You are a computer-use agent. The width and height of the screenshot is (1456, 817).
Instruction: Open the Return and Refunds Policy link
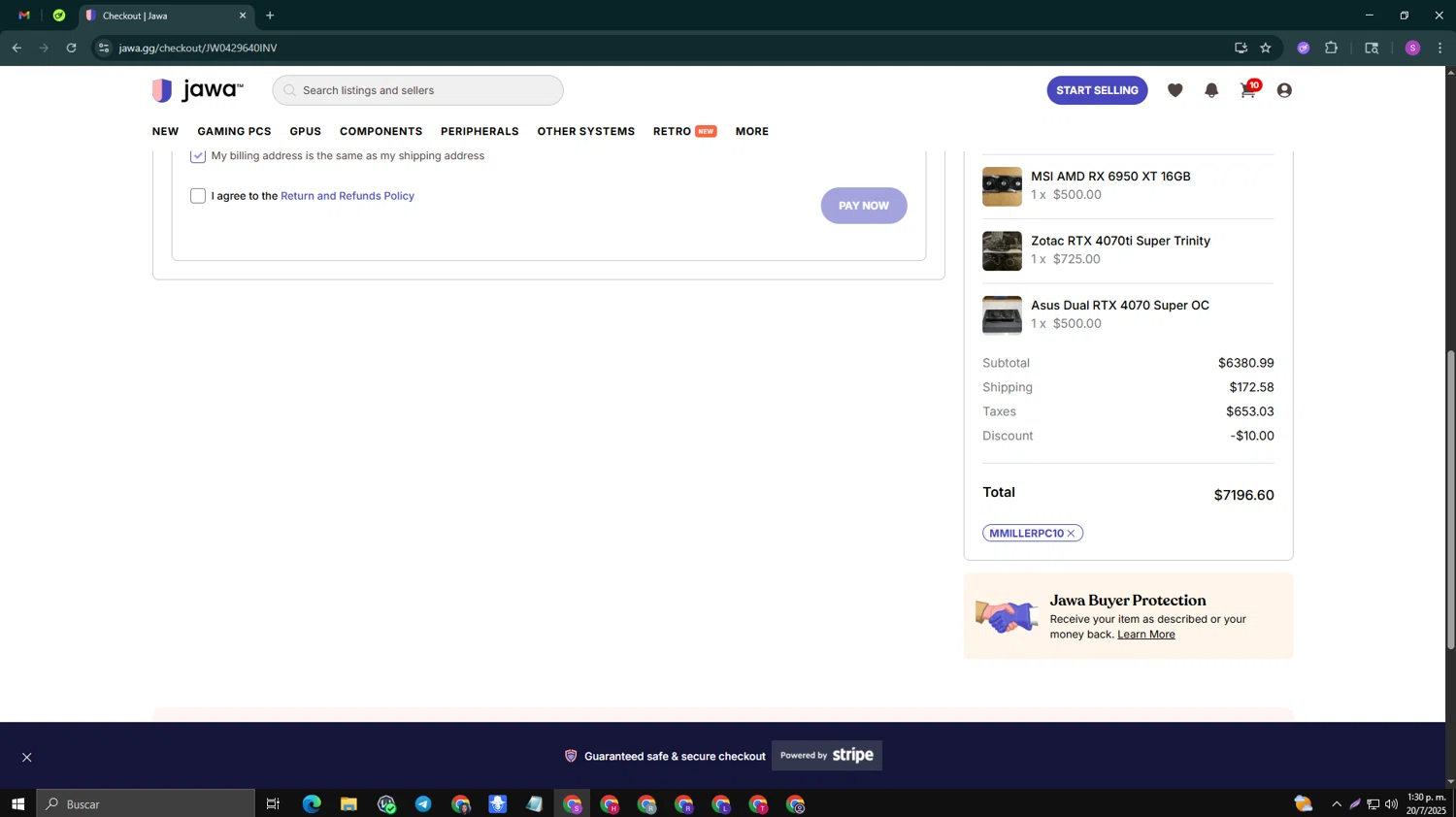pyautogui.click(x=347, y=196)
